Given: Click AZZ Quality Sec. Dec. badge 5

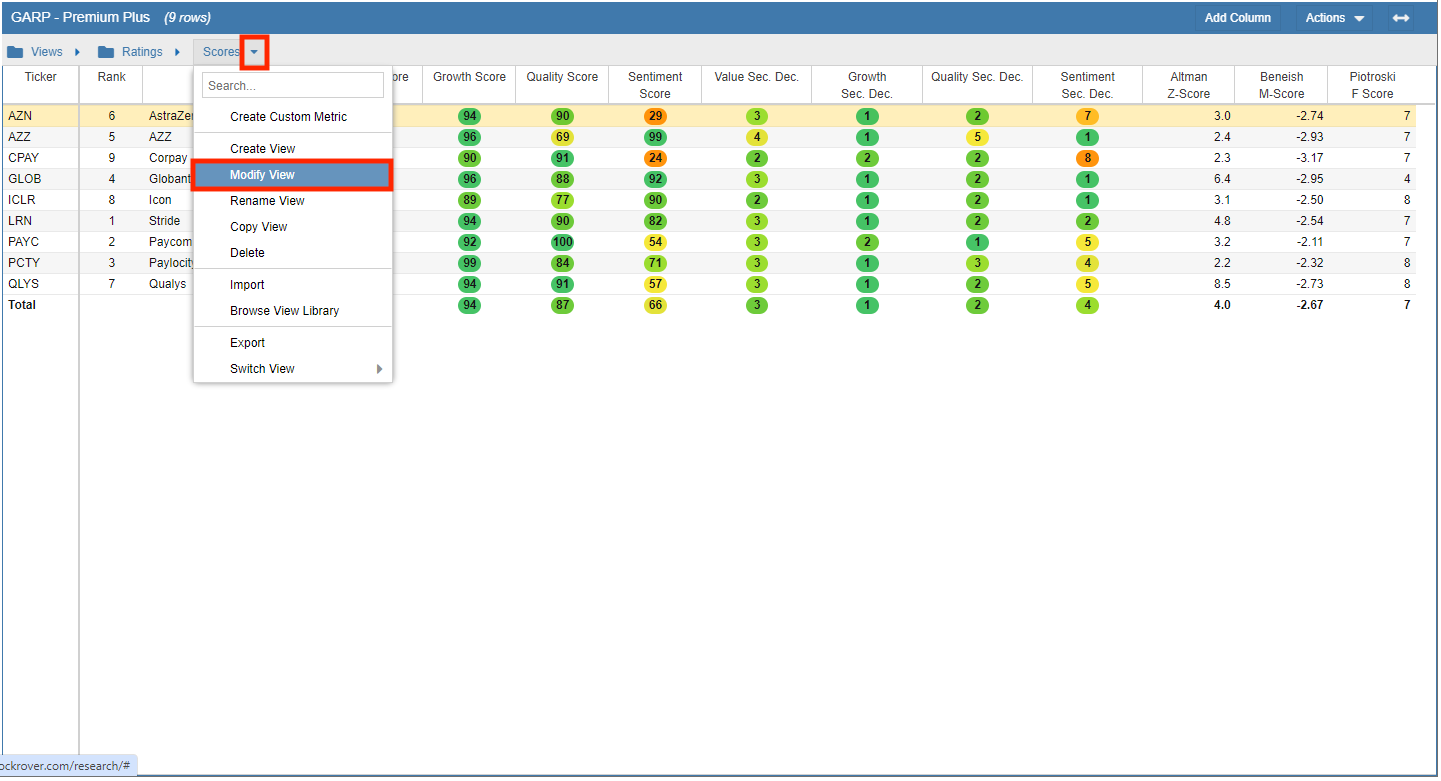Looking at the screenshot, I should coord(977,137).
